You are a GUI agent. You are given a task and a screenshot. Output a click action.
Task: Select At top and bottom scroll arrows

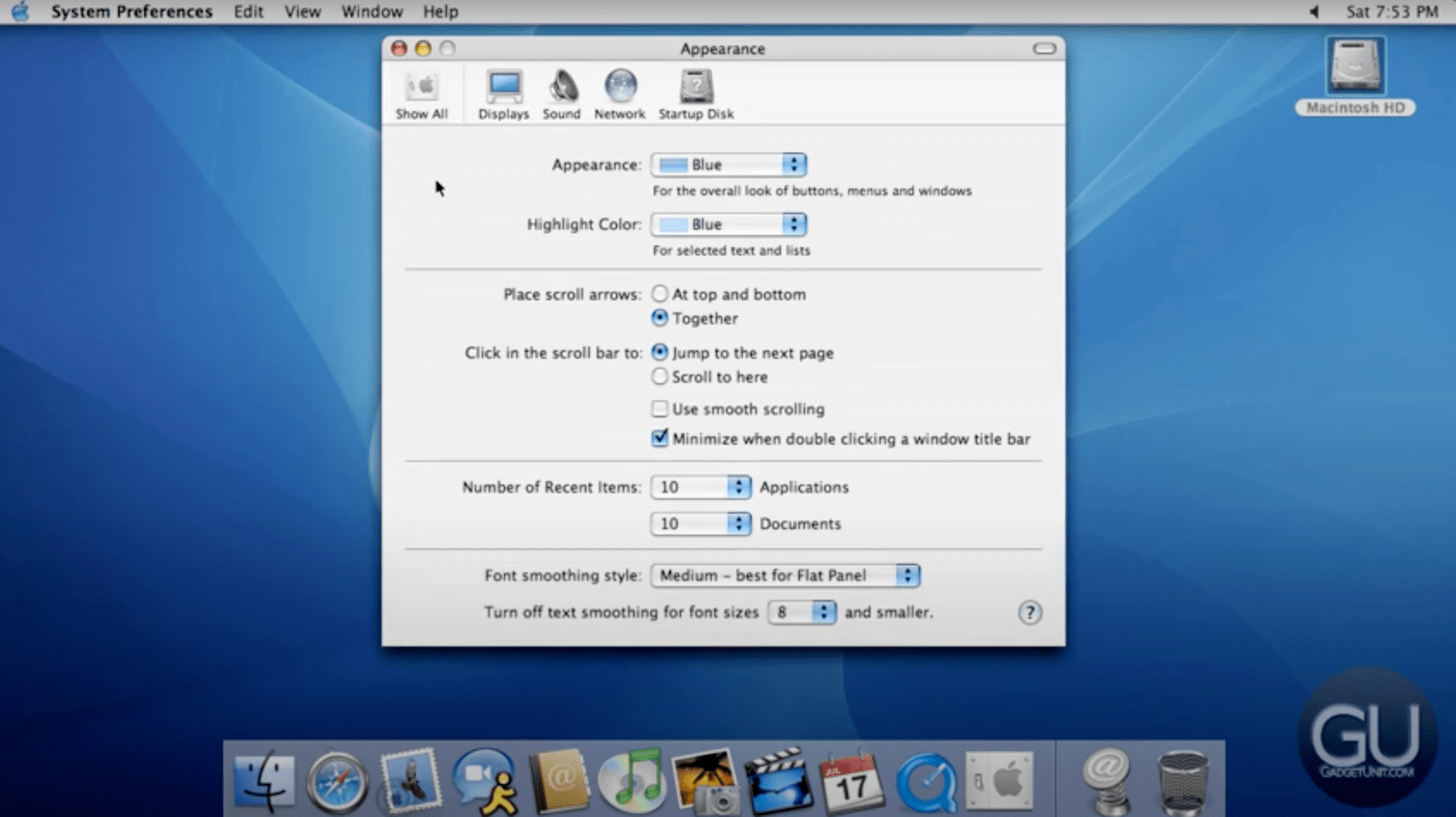tap(659, 294)
